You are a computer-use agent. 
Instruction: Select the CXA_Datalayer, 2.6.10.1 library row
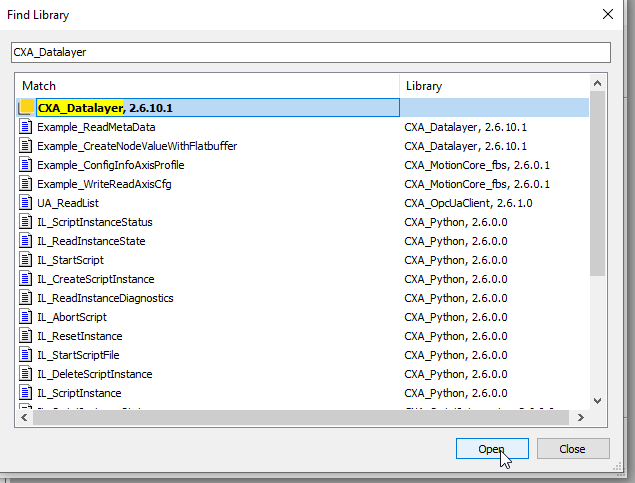[303, 108]
